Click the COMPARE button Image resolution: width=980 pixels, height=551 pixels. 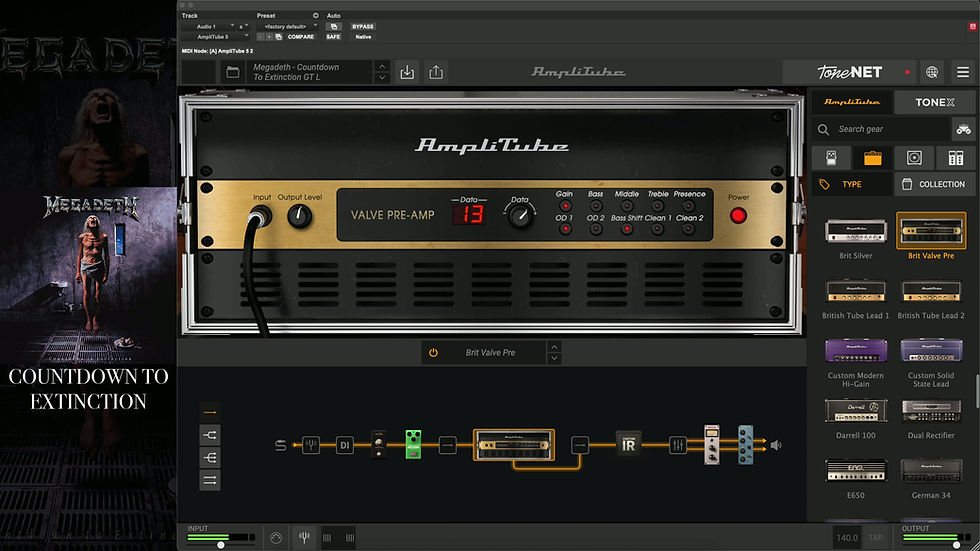(301, 37)
